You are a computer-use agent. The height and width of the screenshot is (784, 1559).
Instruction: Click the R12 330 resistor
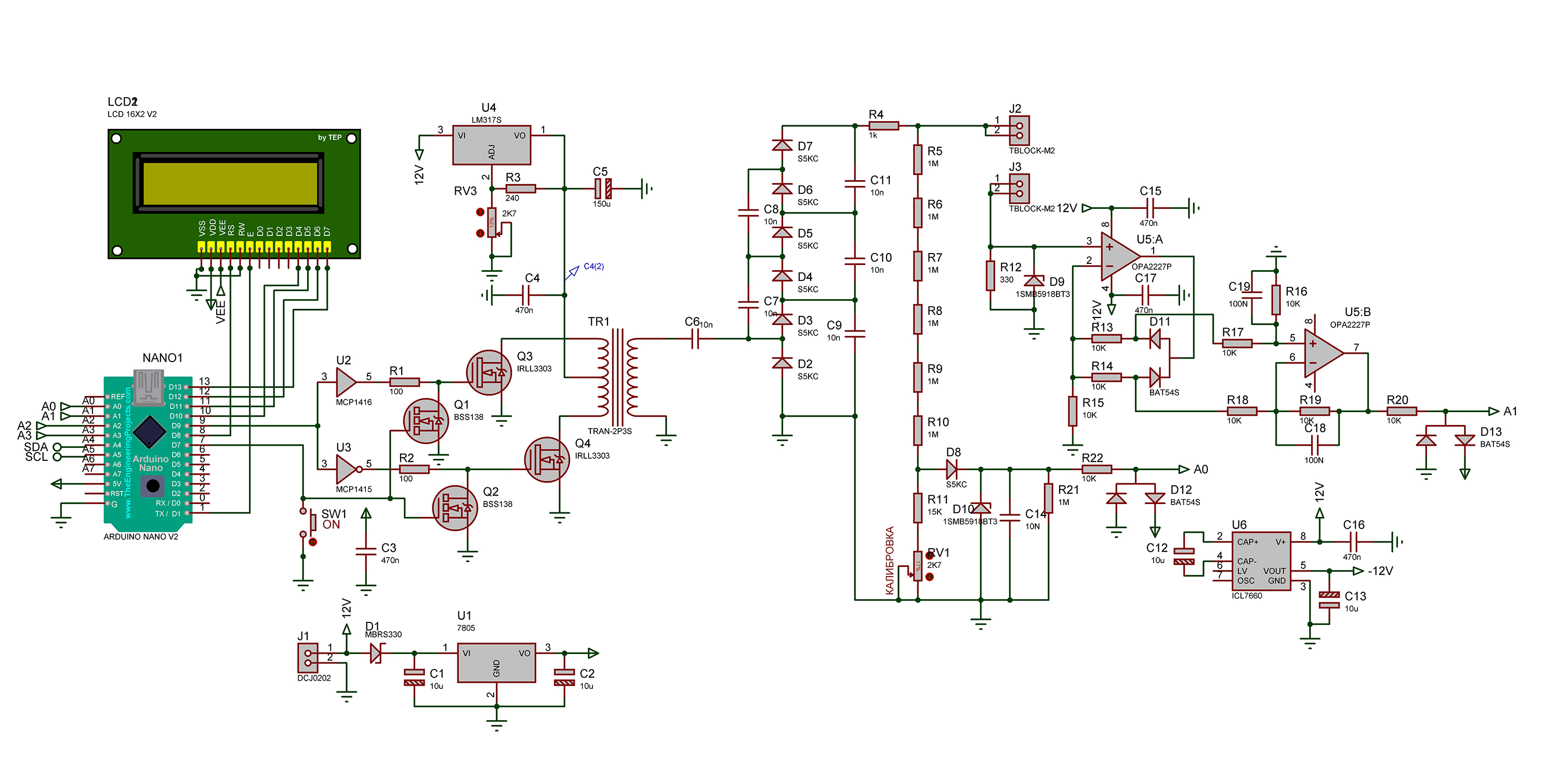click(x=990, y=275)
